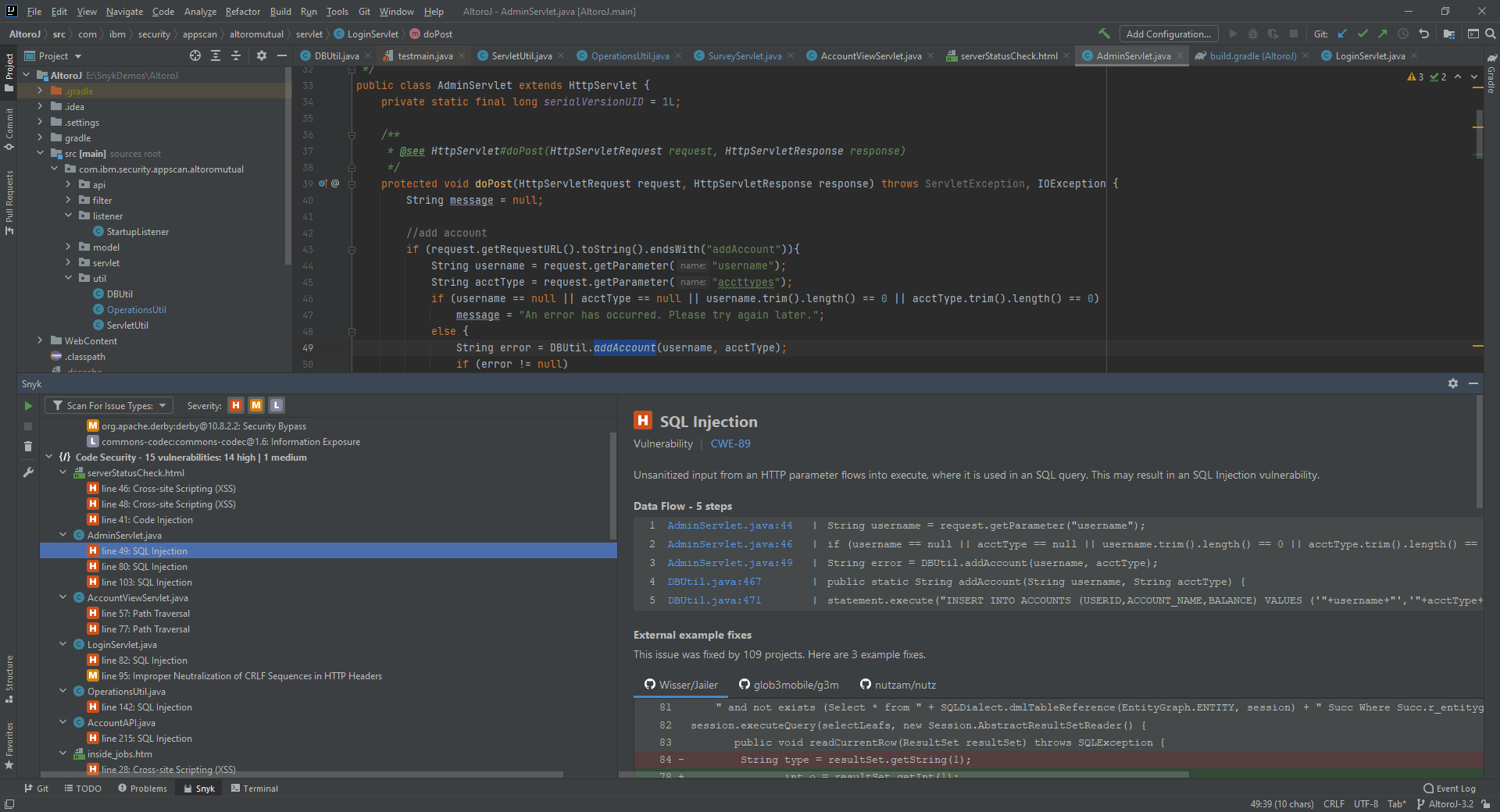Open the Terminal tool tab

pyautogui.click(x=255, y=788)
